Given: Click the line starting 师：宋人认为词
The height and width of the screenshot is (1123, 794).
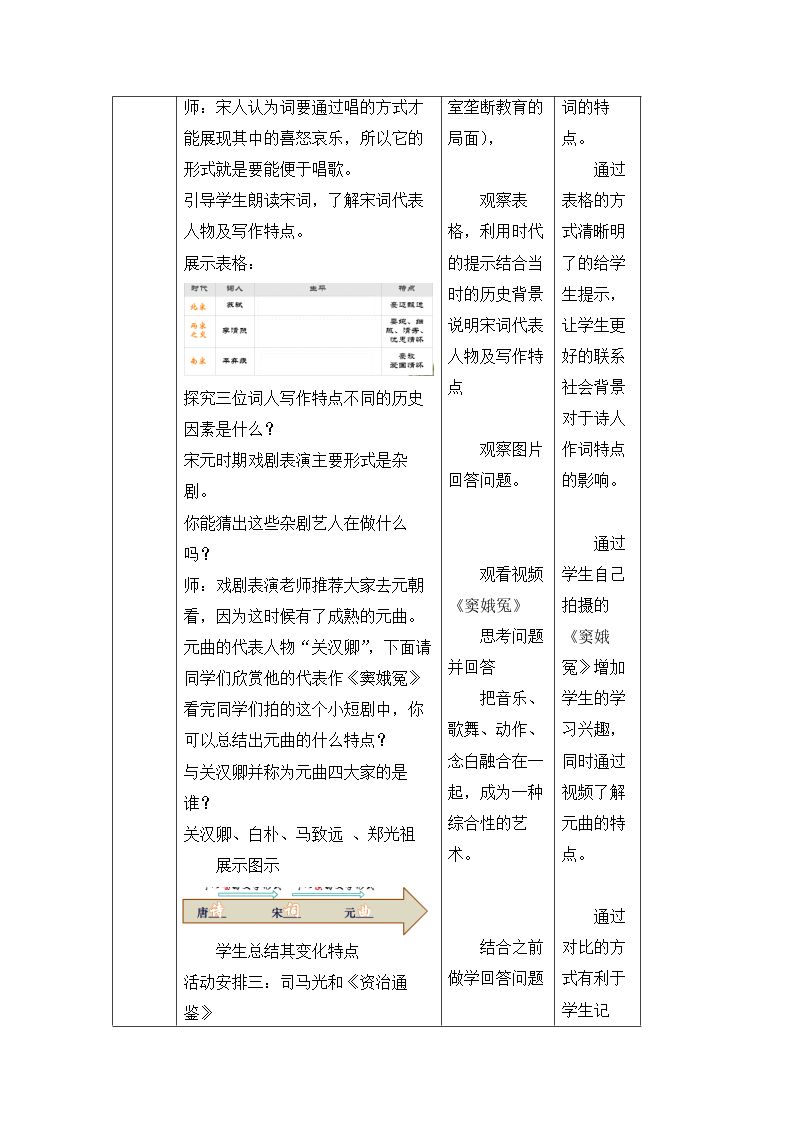Looking at the screenshot, I should 304,107.
